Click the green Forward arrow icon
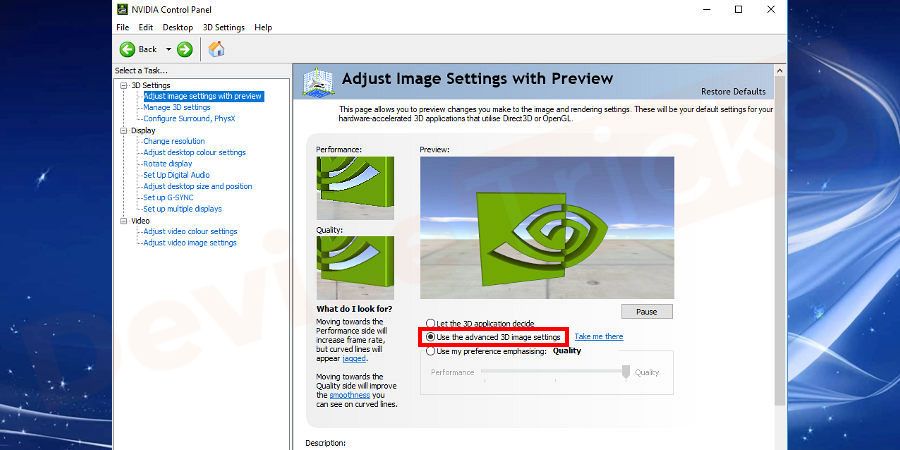The width and height of the screenshot is (900, 450). (x=184, y=49)
